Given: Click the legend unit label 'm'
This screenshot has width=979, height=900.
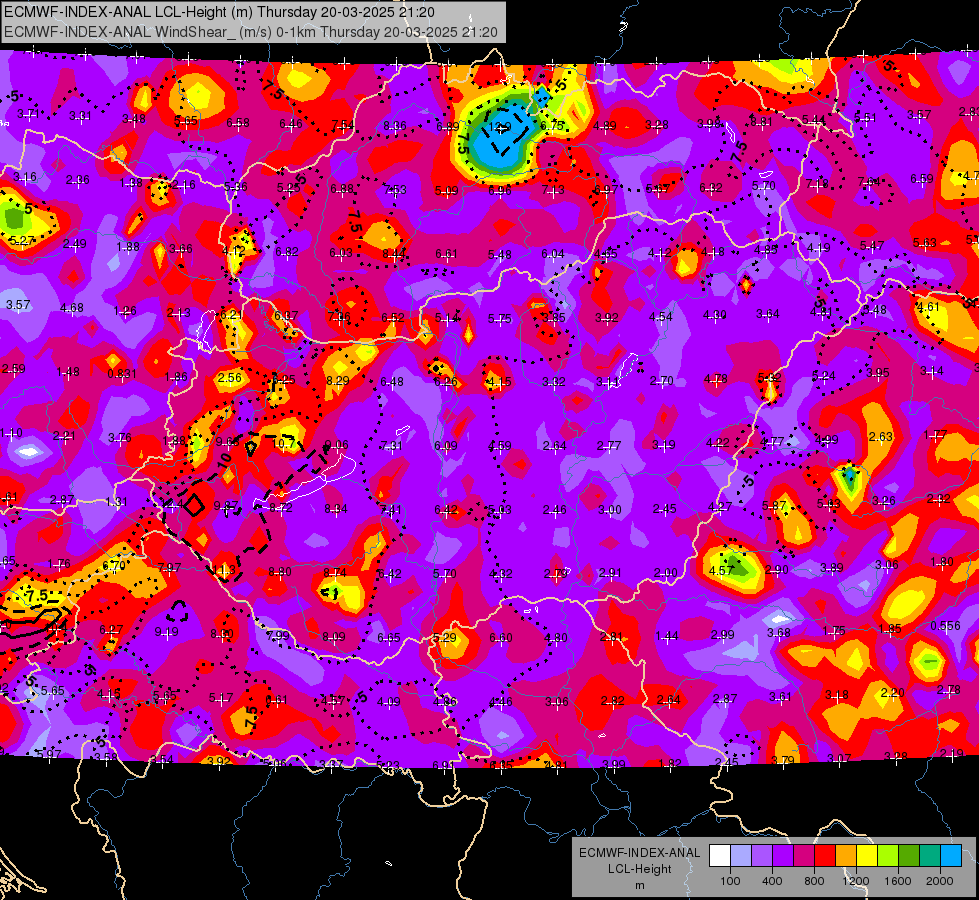Looking at the screenshot, I should tap(639, 886).
